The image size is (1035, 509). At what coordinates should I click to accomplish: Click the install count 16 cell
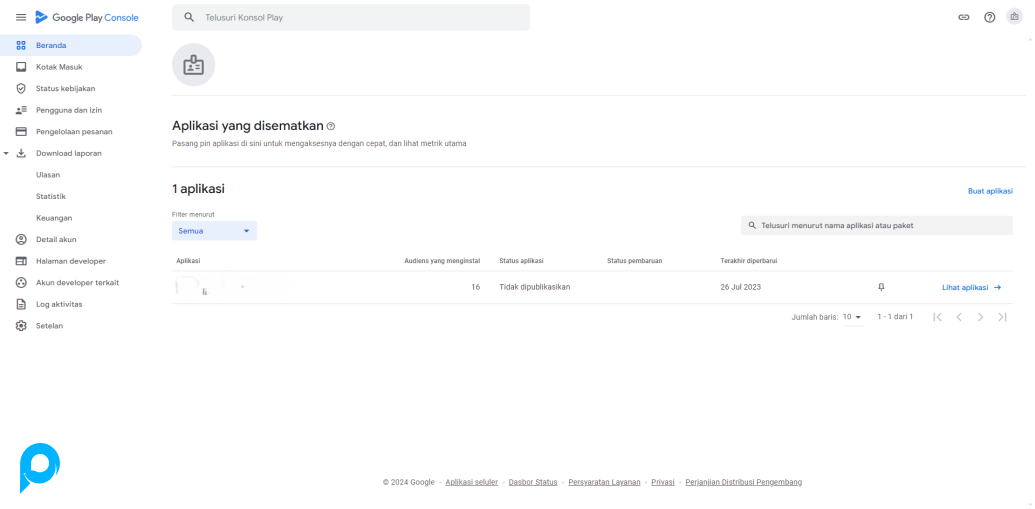click(x=476, y=287)
